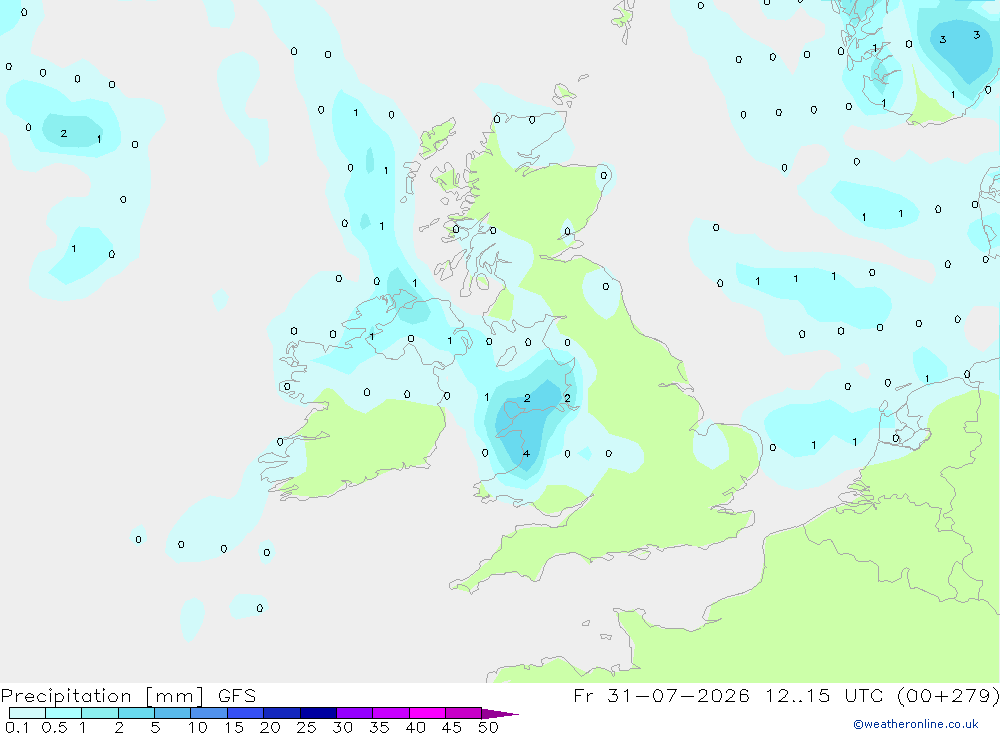Click the forecast offset '(00+279)'
Viewport: 1000px width, 733px height.
click(948, 695)
